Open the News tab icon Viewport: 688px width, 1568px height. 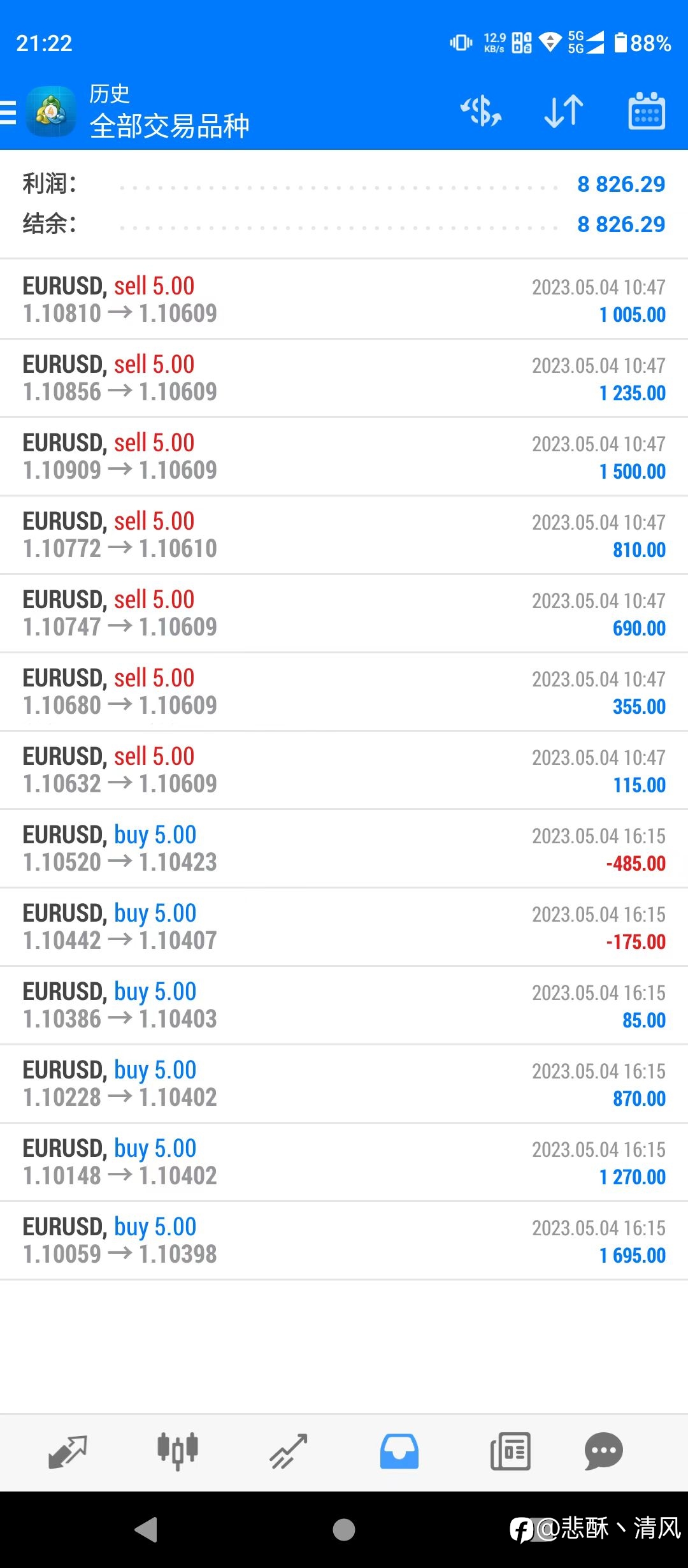pyautogui.click(x=510, y=1452)
